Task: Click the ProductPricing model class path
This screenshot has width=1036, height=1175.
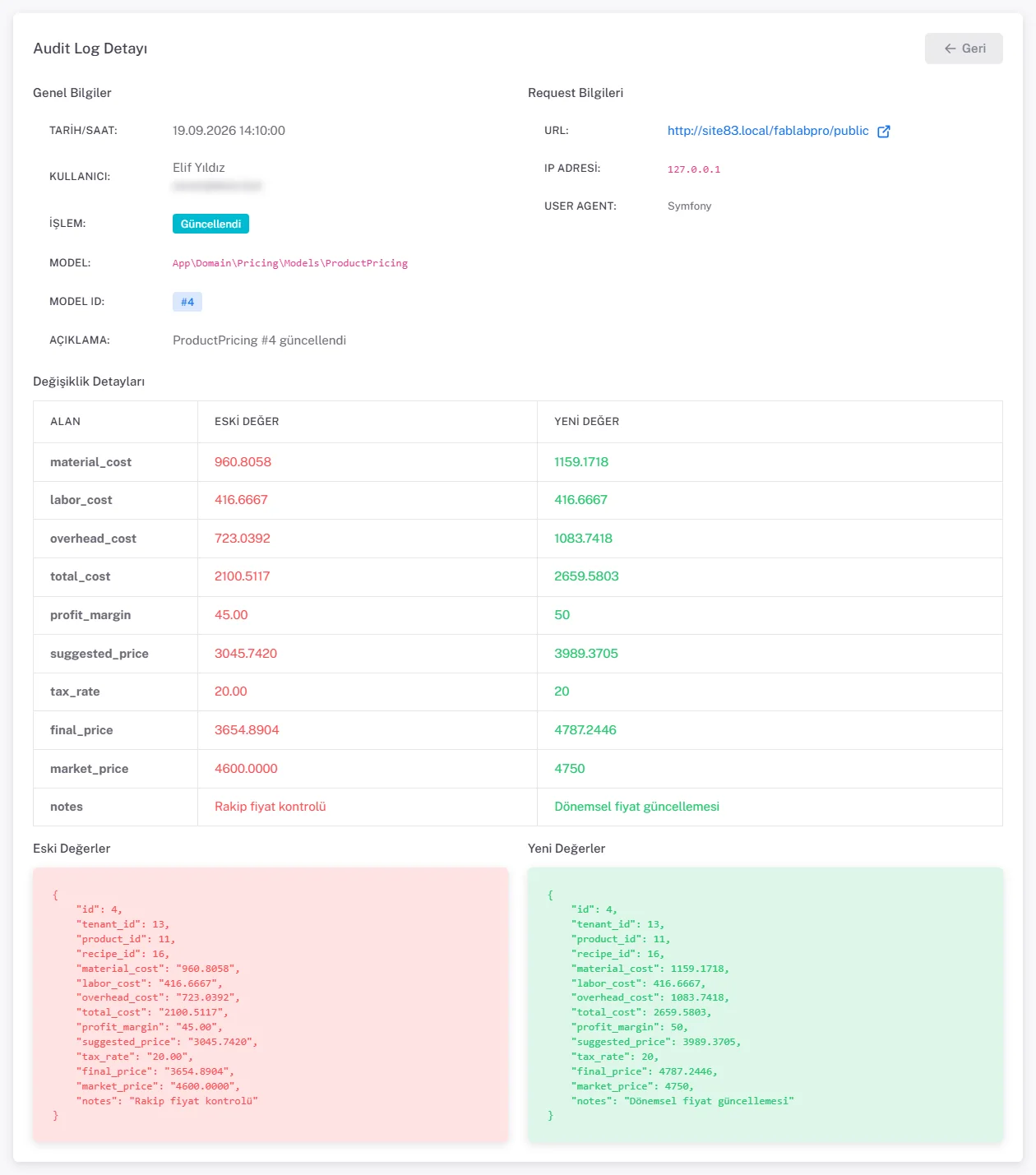Action: coord(290,263)
